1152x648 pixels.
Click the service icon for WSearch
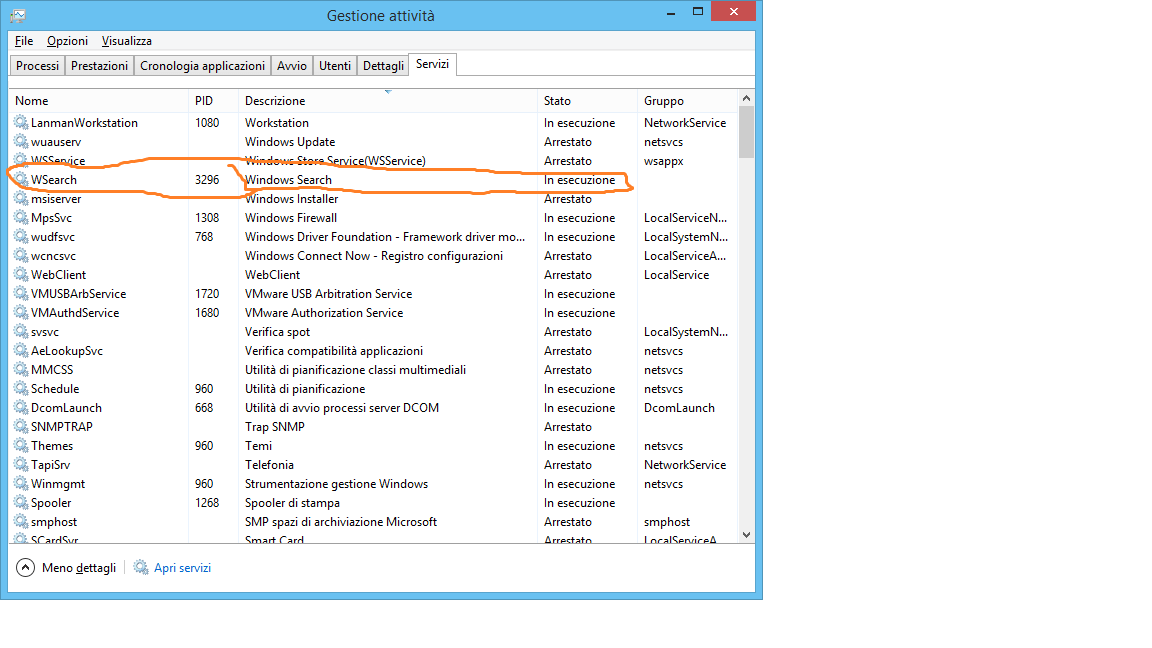point(21,179)
